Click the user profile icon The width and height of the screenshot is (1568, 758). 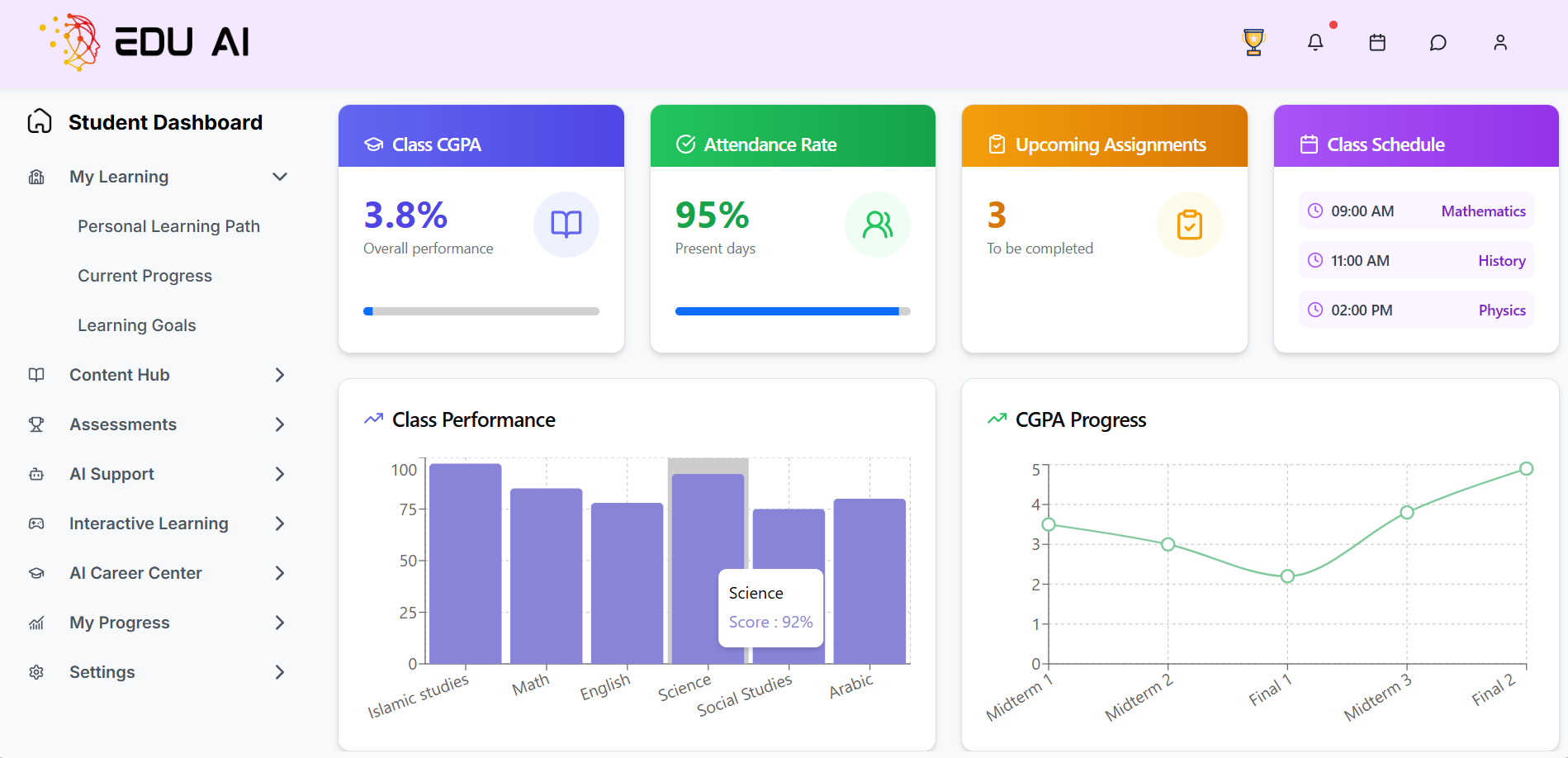coord(1500,42)
